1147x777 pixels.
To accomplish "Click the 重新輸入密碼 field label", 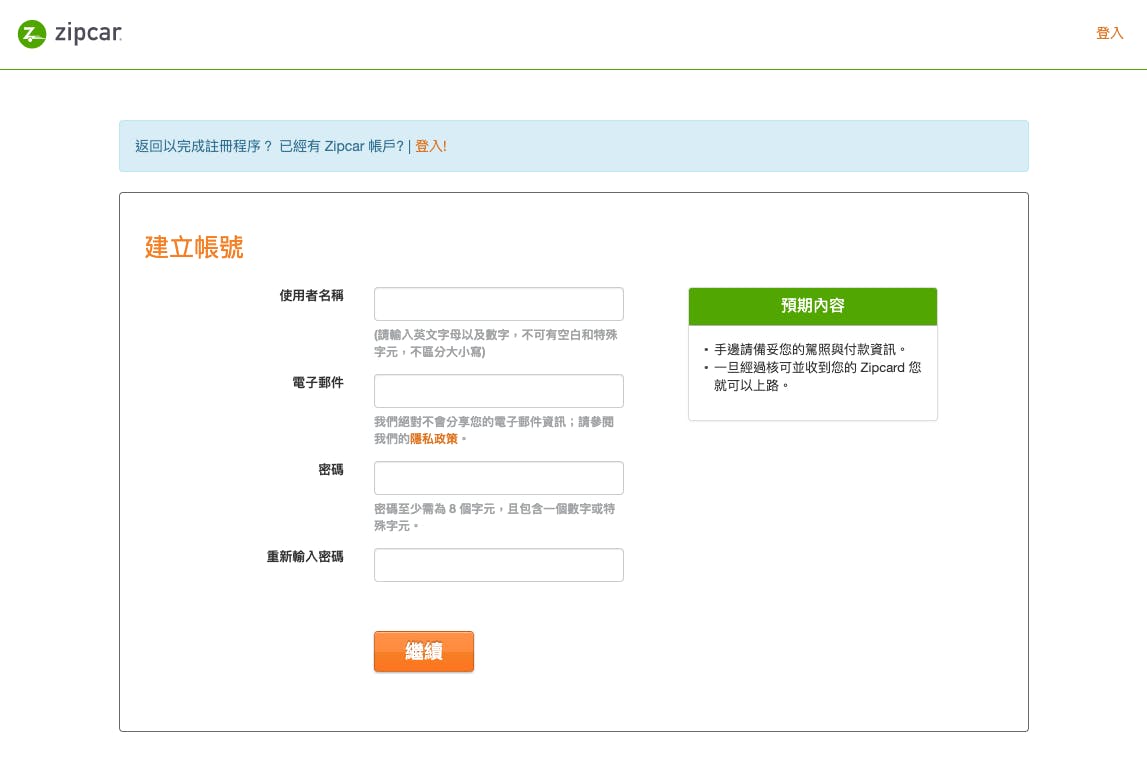I will (x=305, y=557).
